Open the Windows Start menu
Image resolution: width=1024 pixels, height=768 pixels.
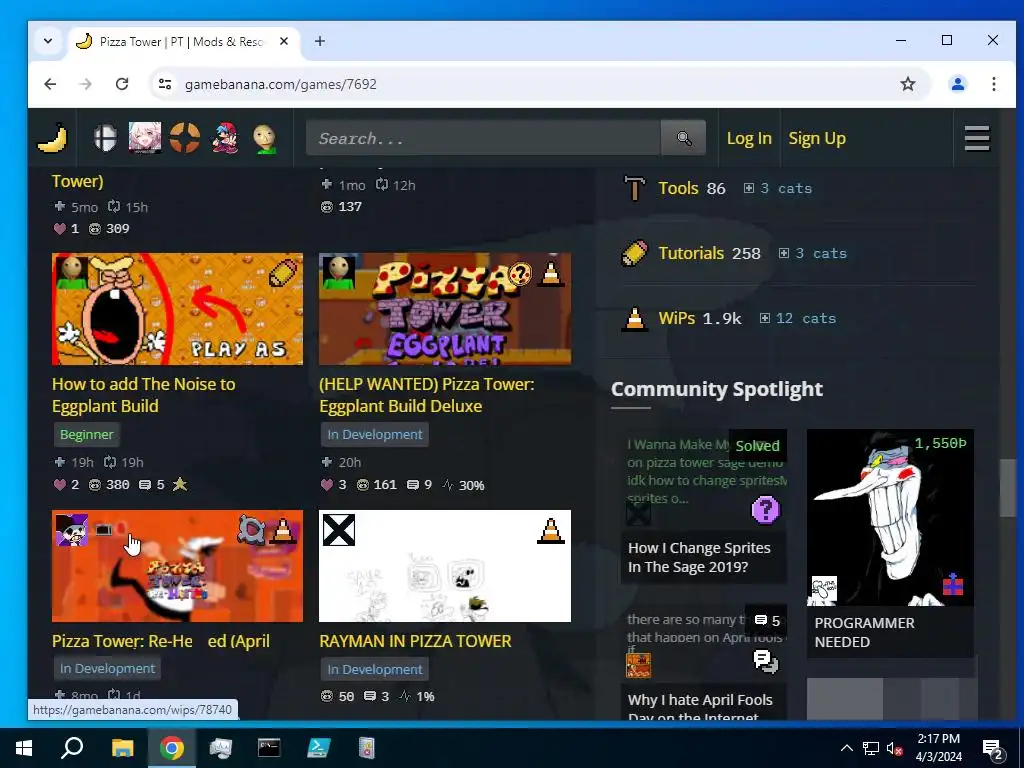tap(24, 748)
